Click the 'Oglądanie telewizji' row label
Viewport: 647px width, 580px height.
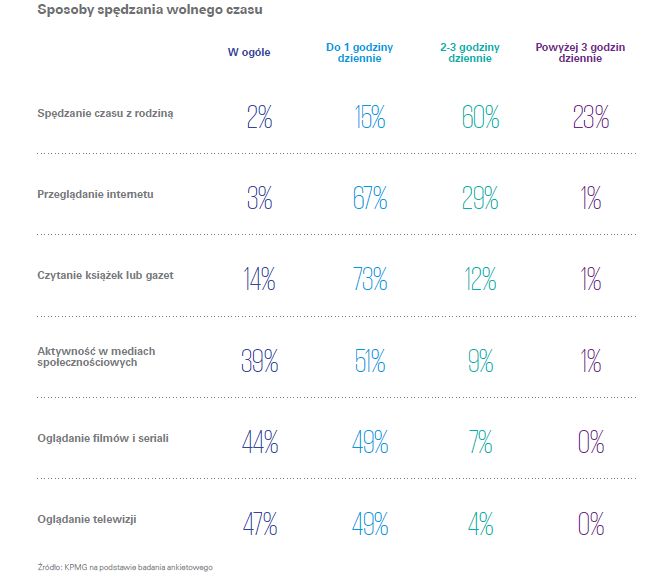tap(87, 519)
